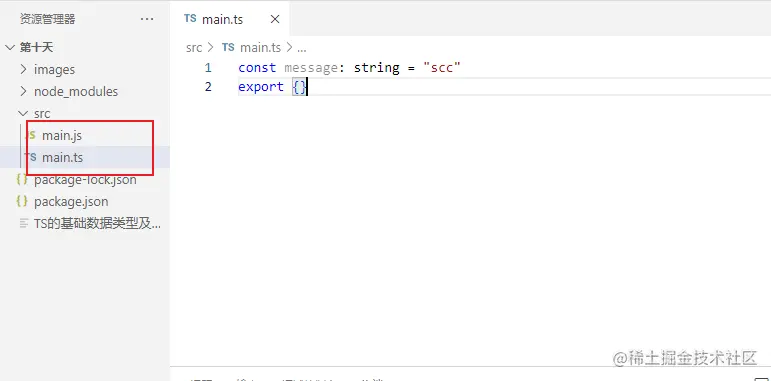Click the braces icon of package-lock.json

coord(22,179)
